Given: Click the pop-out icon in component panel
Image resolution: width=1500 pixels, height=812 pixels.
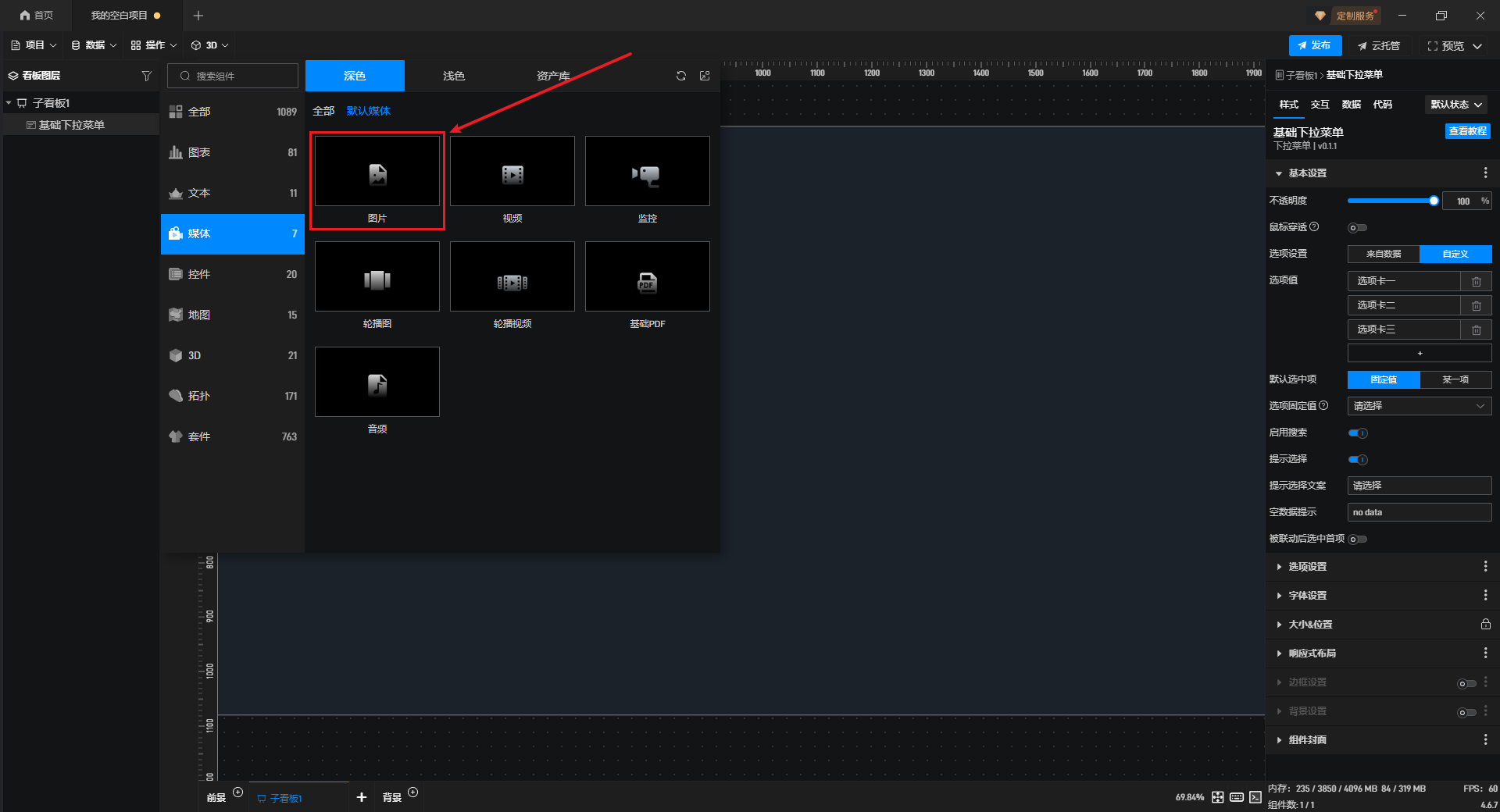Looking at the screenshot, I should click(x=705, y=76).
